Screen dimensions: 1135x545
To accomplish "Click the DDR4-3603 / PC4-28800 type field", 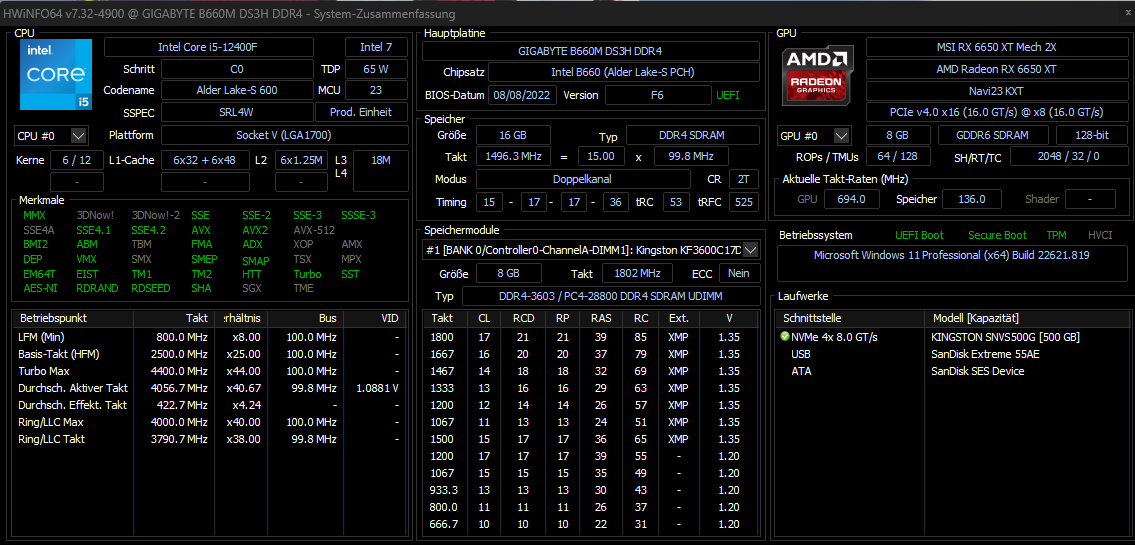I will coord(611,297).
